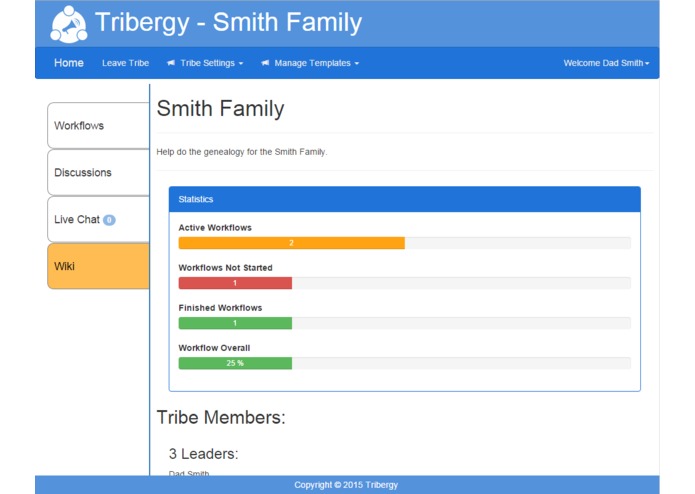Select the Wiki sidebar tab
Screen dimensions: 695x494
98,266
